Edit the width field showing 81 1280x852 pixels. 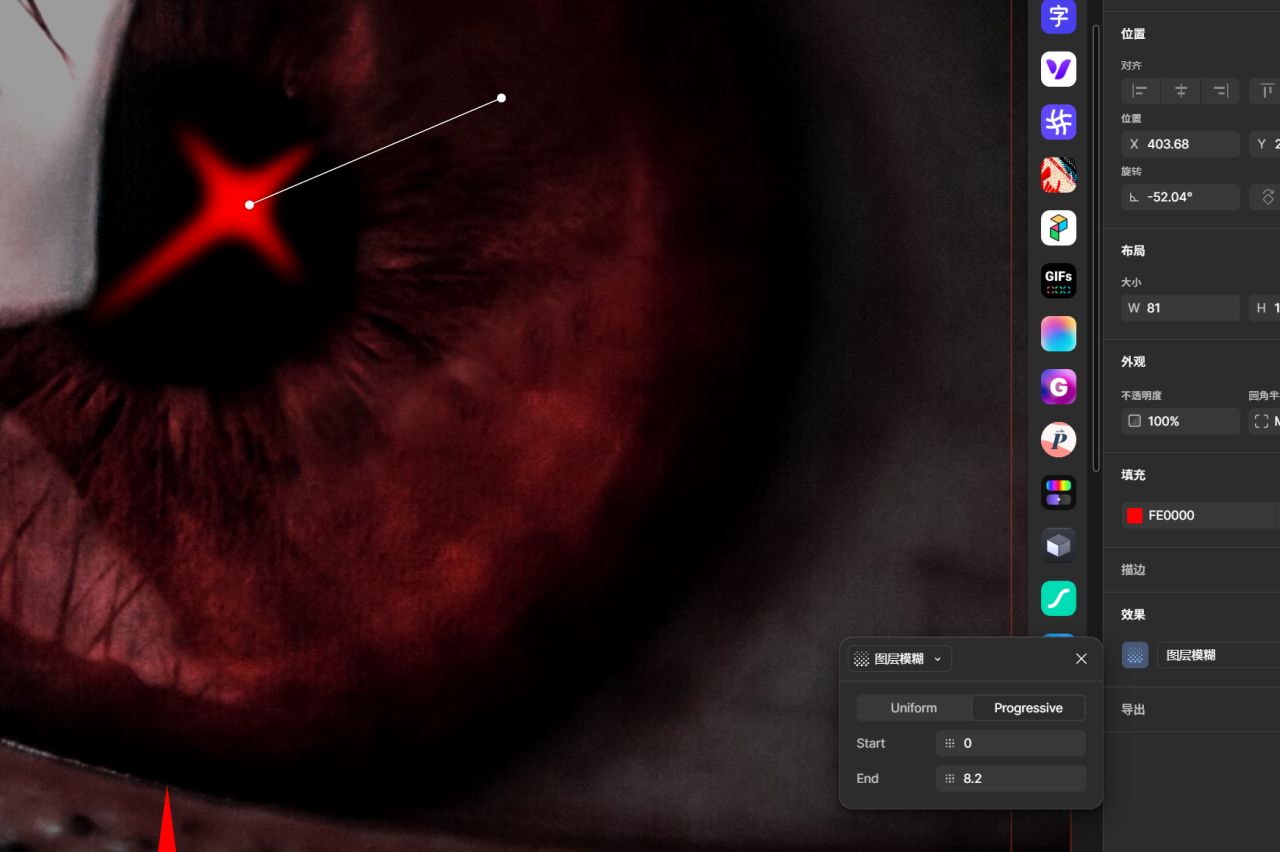pyautogui.click(x=1180, y=308)
